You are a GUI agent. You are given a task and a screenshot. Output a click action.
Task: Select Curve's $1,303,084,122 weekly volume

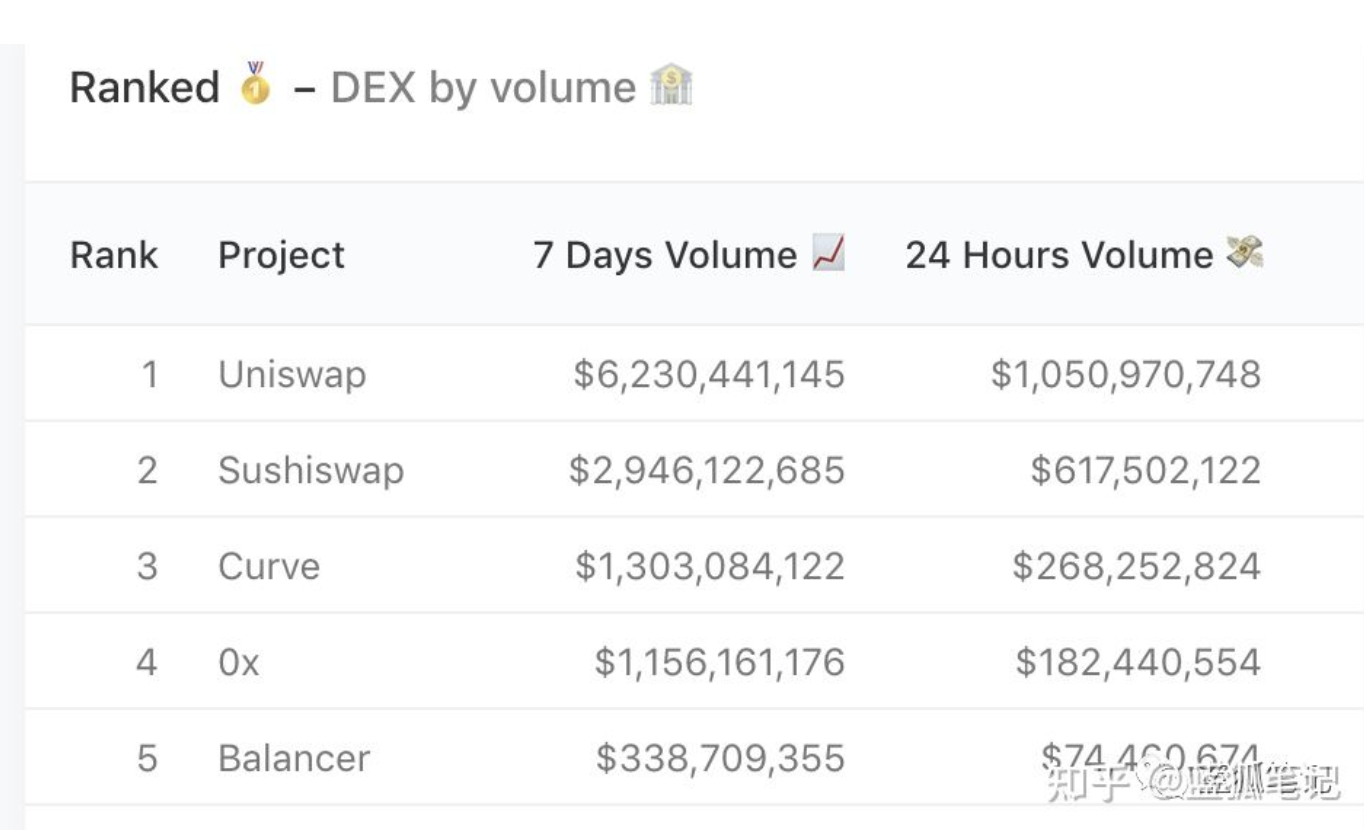point(710,567)
